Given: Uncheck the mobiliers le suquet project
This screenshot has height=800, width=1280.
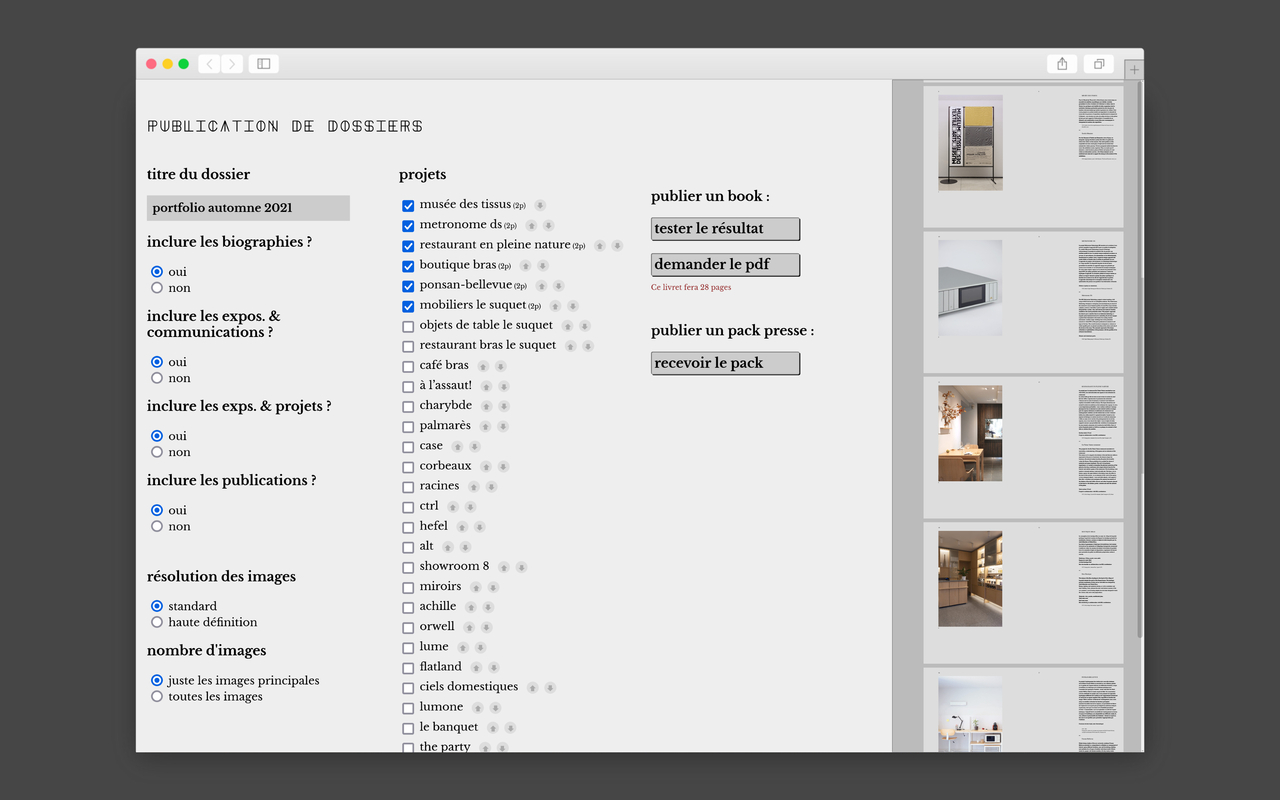Looking at the screenshot, I should [x=408, y=306].
